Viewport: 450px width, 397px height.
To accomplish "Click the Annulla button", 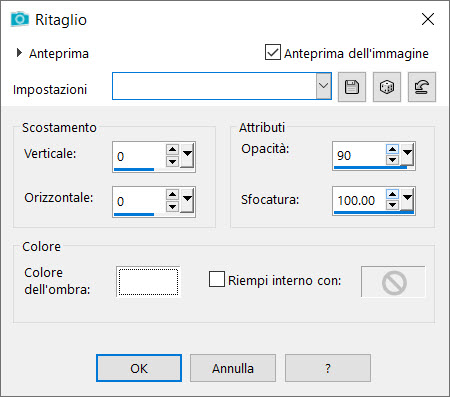I will click(233, 368).
